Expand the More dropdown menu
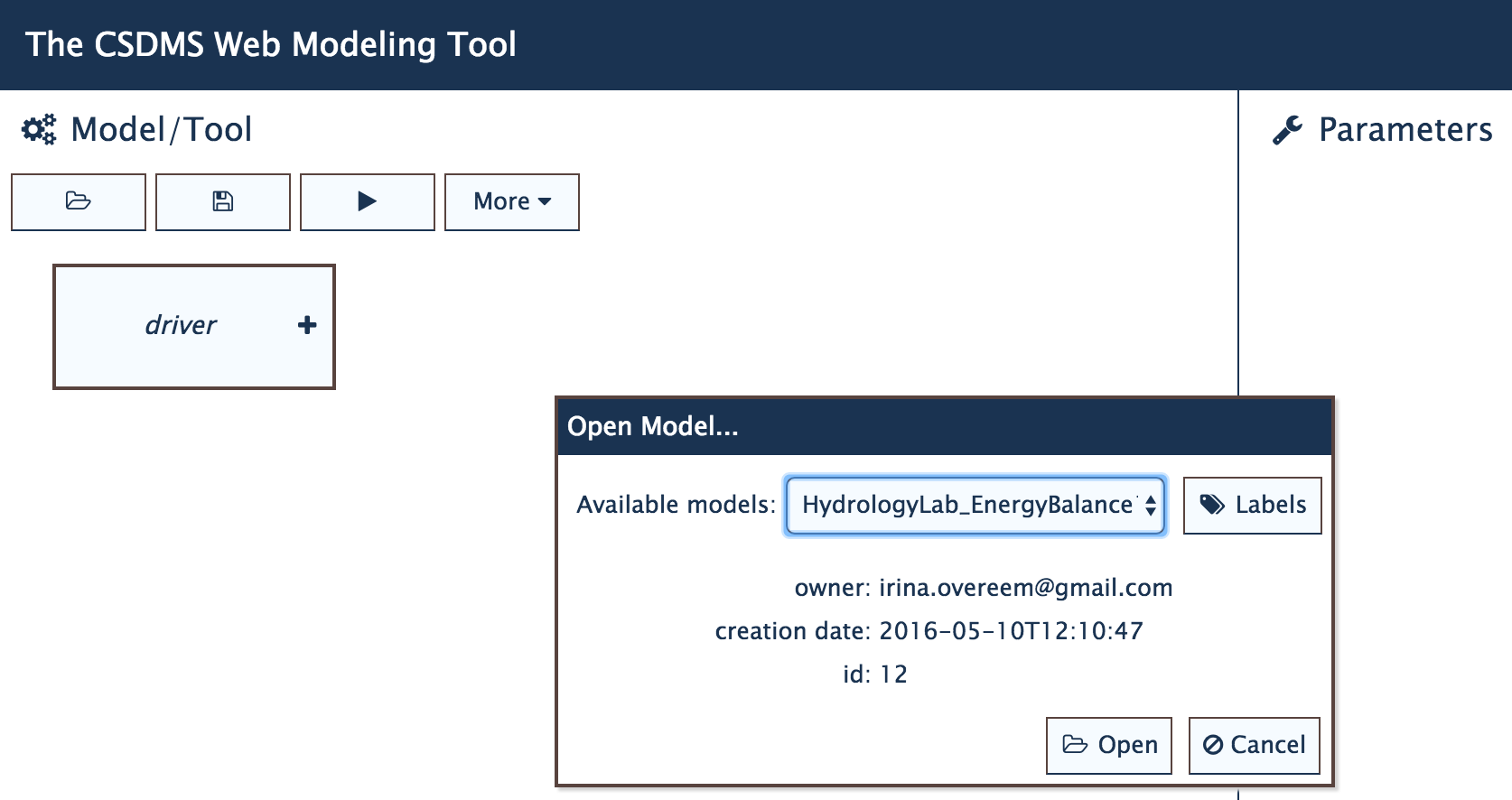 coord(512,202)
